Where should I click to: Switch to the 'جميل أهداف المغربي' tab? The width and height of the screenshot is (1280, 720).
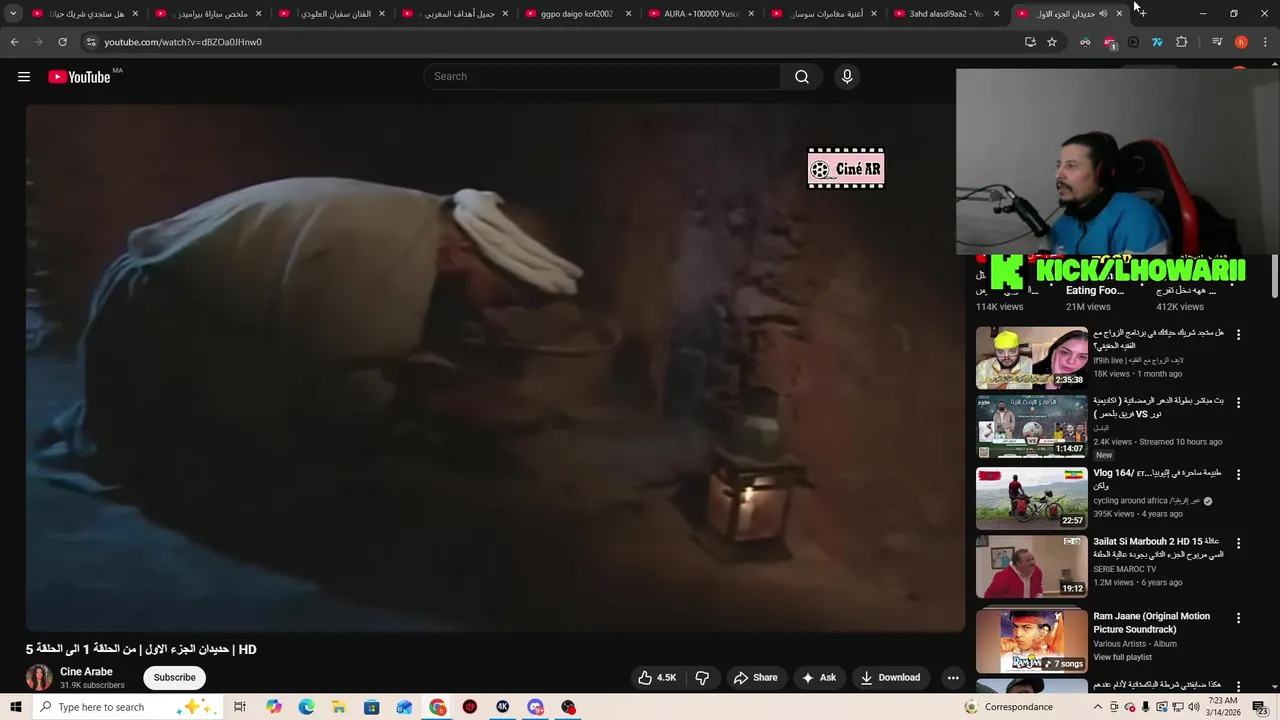click(x=454, y=14)
